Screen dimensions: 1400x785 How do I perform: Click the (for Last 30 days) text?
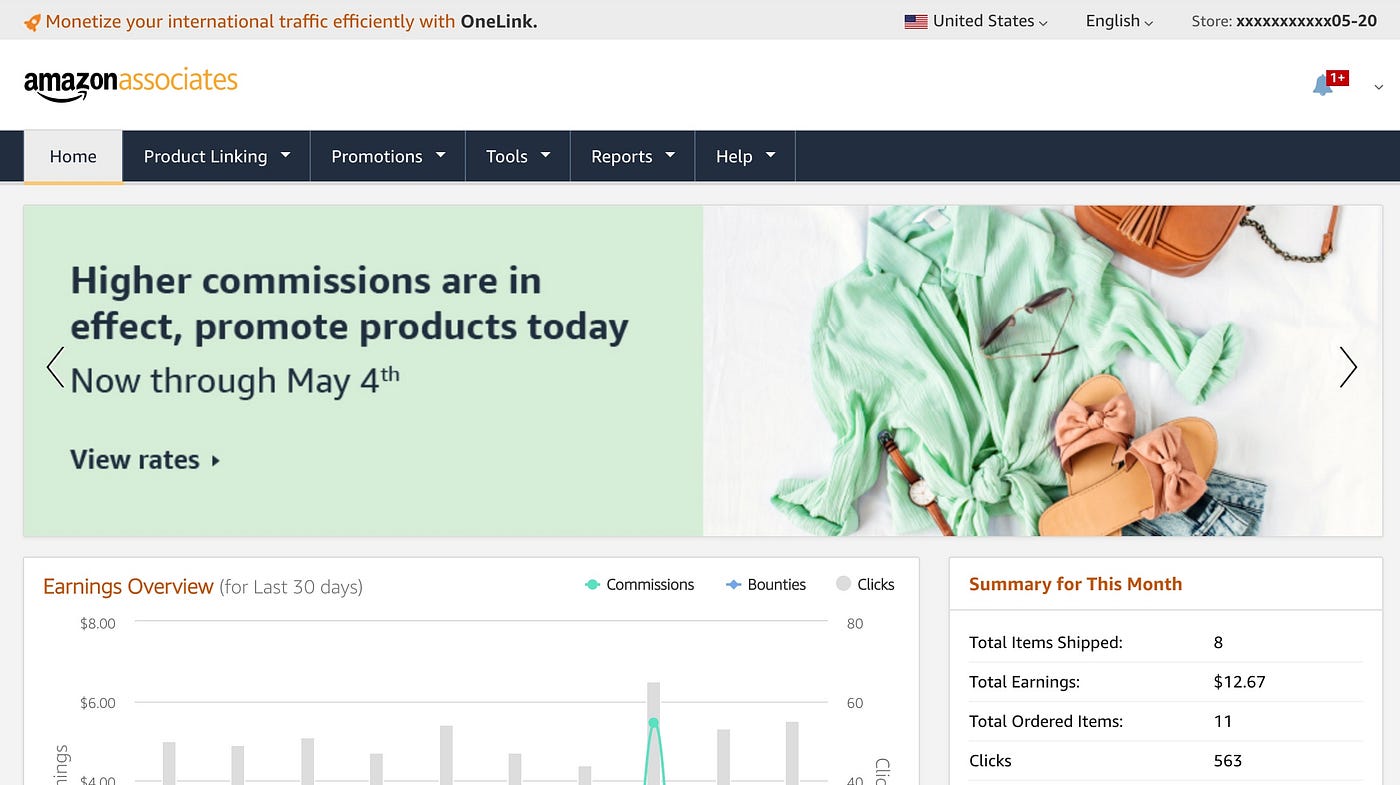tap(291, 587)
